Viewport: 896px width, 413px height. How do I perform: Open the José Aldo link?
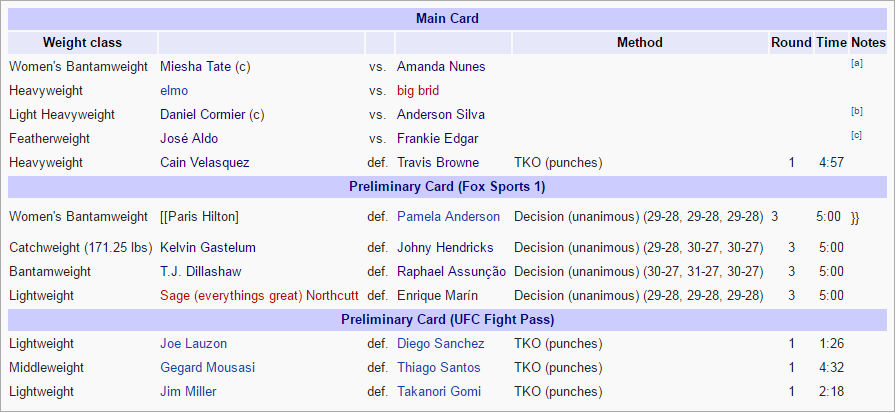tap(189, 139)
